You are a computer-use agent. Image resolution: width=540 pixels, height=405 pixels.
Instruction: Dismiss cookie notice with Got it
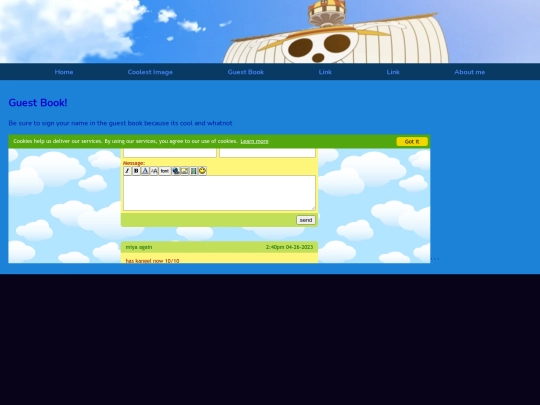pos(412,142)
